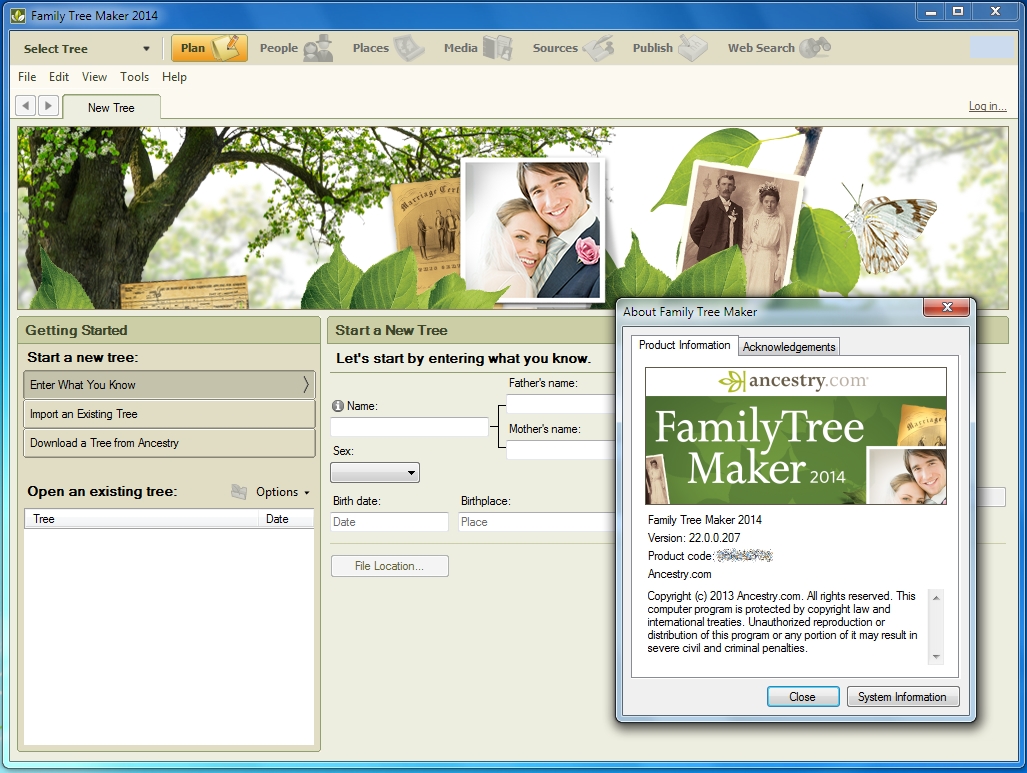Open the File menu
The height and width of the screenshot is (773, 1027).
(x=27, y=77)
